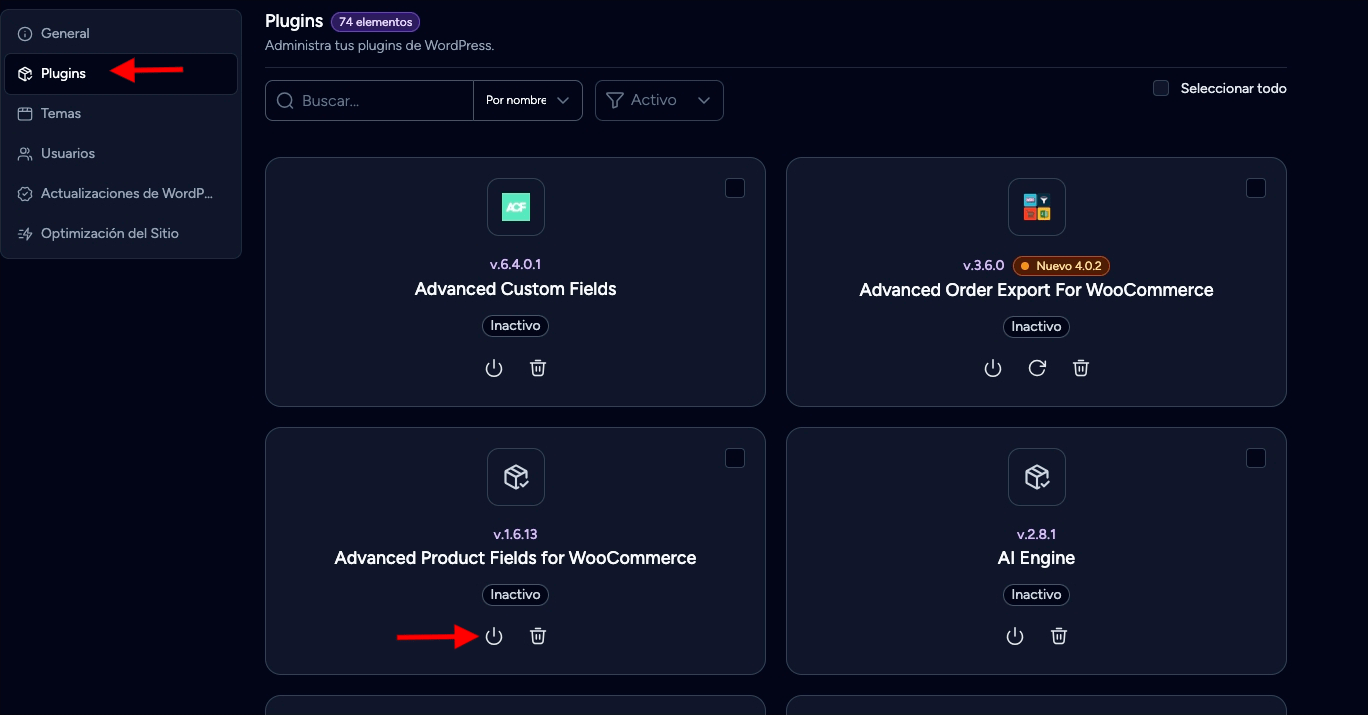Click Inactivo badge on AI Engine
Screen dimensions: 1368x715
click(1037, 595)
